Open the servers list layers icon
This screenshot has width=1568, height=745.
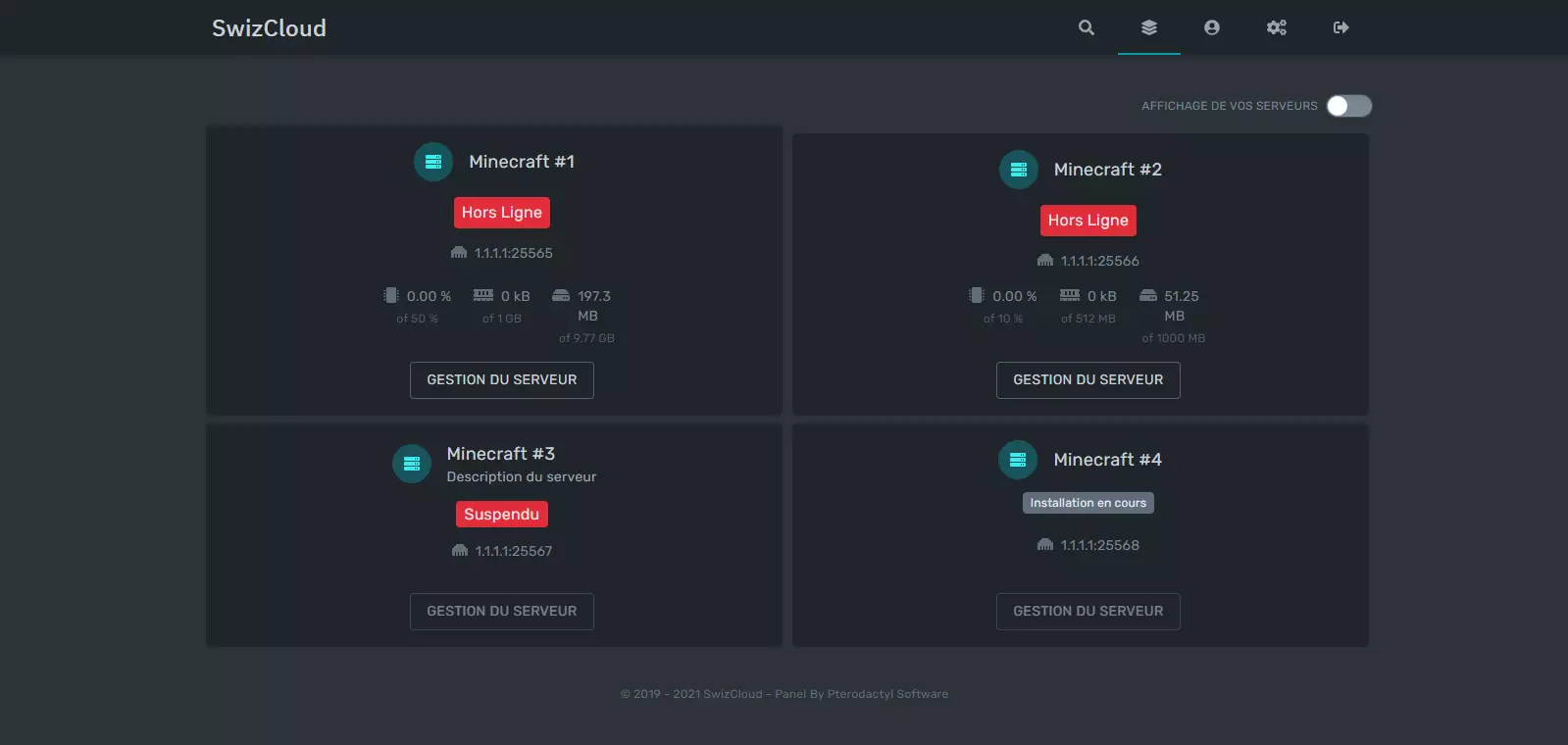(1148, 27)
